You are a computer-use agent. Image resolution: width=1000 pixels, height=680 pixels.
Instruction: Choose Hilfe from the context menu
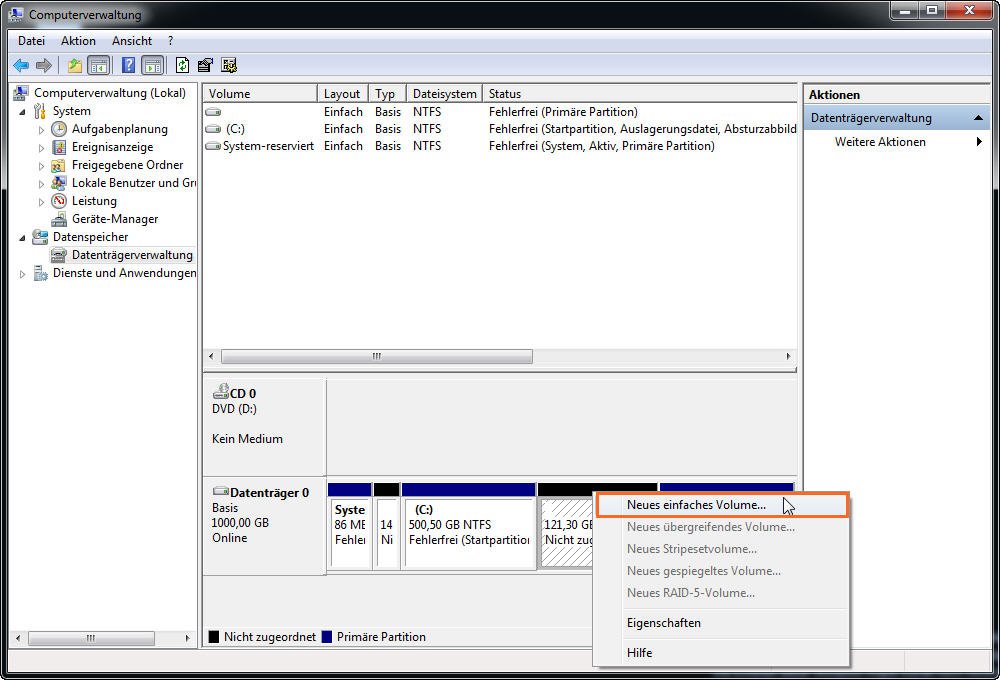tap(722, 653)
